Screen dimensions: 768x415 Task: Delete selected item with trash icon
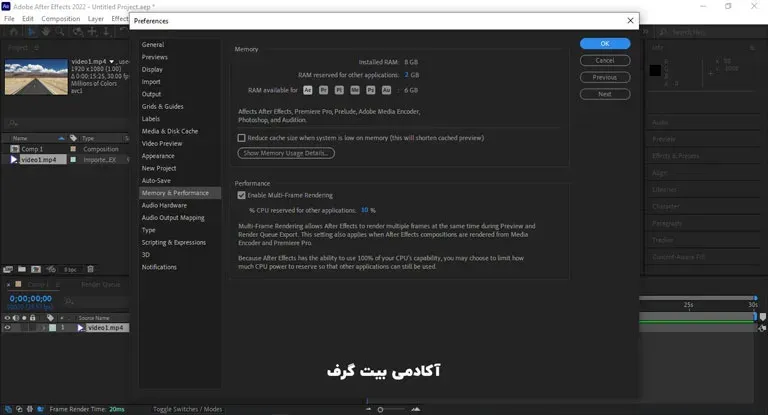tap(90, 269)
